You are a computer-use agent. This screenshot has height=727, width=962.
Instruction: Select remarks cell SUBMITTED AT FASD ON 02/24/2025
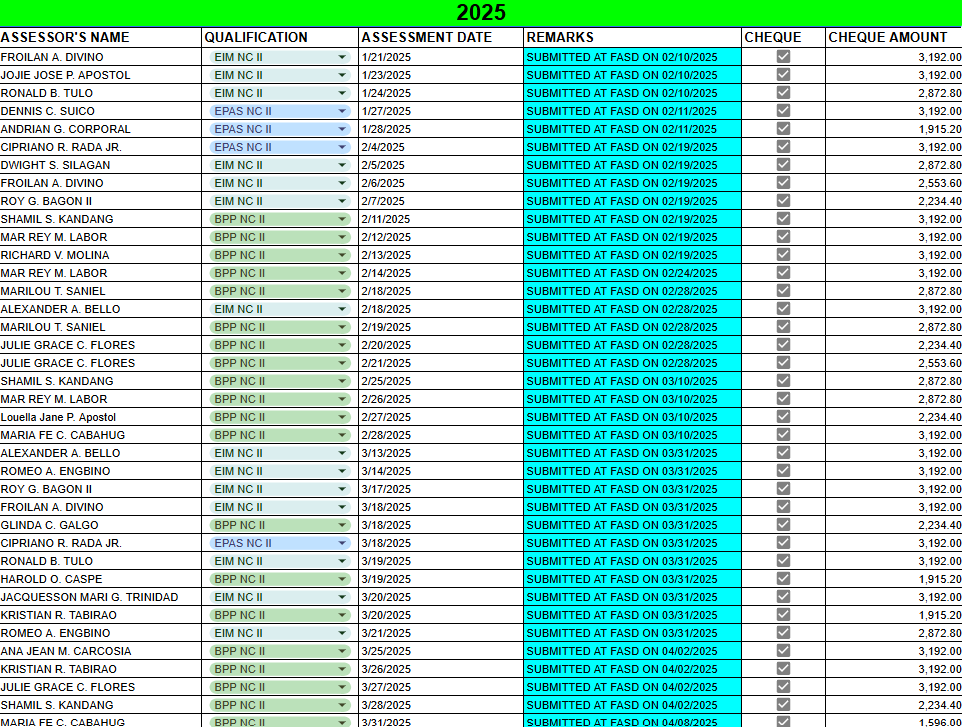pos(633,273)
